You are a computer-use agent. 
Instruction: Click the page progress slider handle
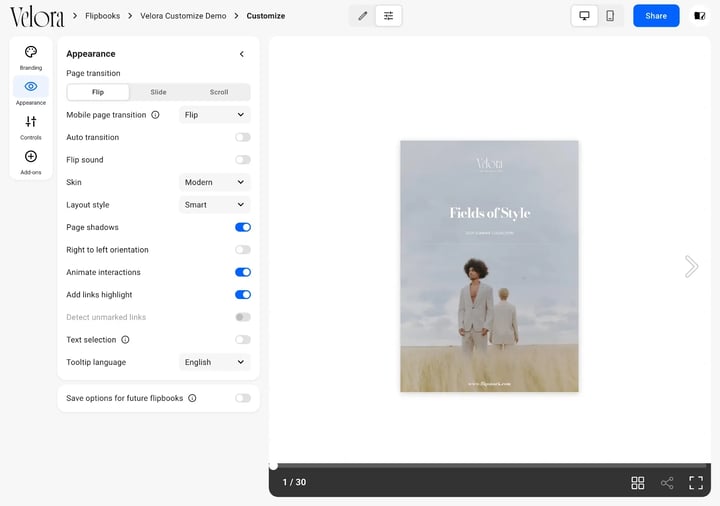273,466
